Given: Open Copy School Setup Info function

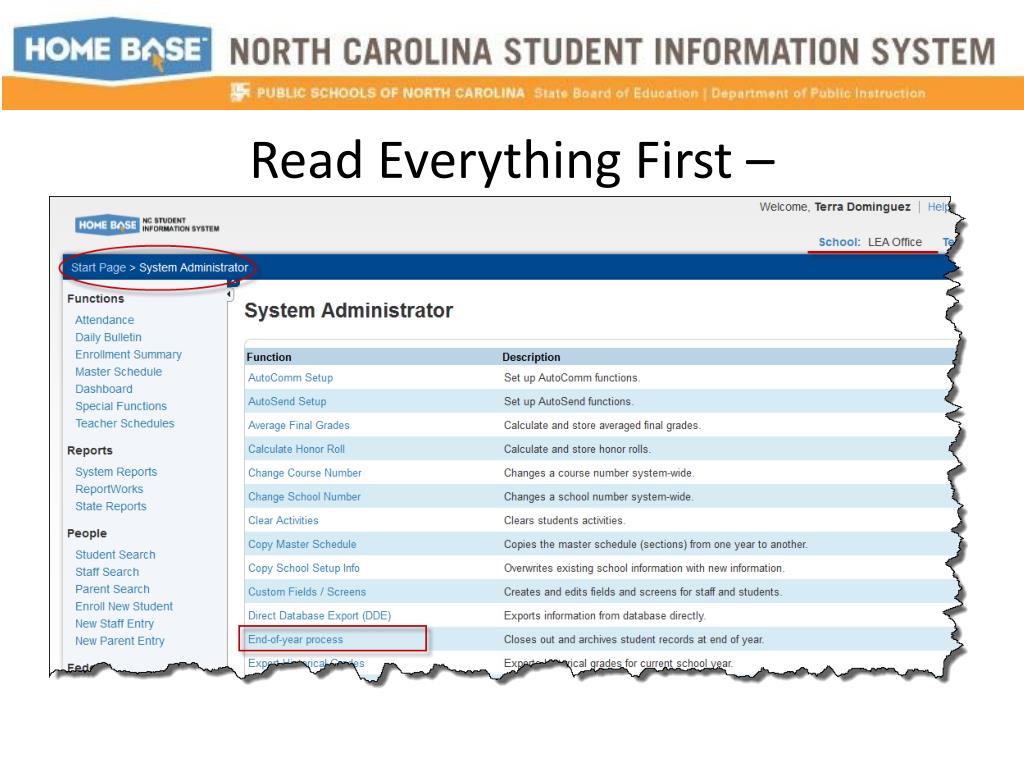Looking at the screenshot, I should [304, 568].
